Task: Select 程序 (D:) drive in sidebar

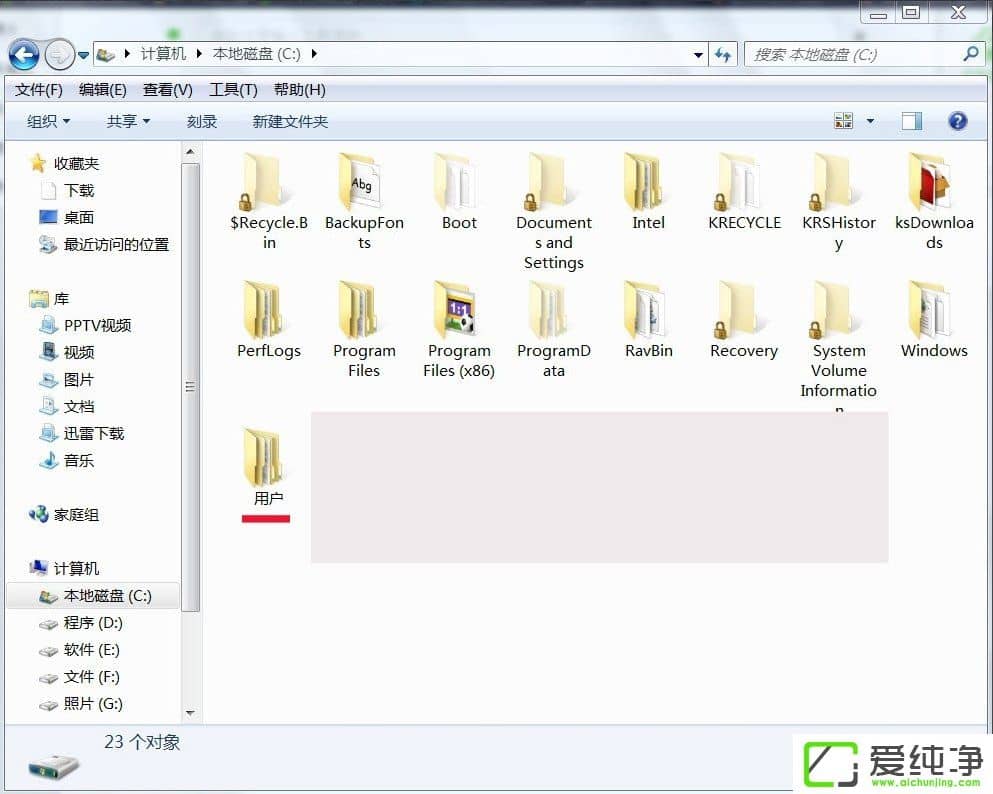Action: tap(93, 622)
